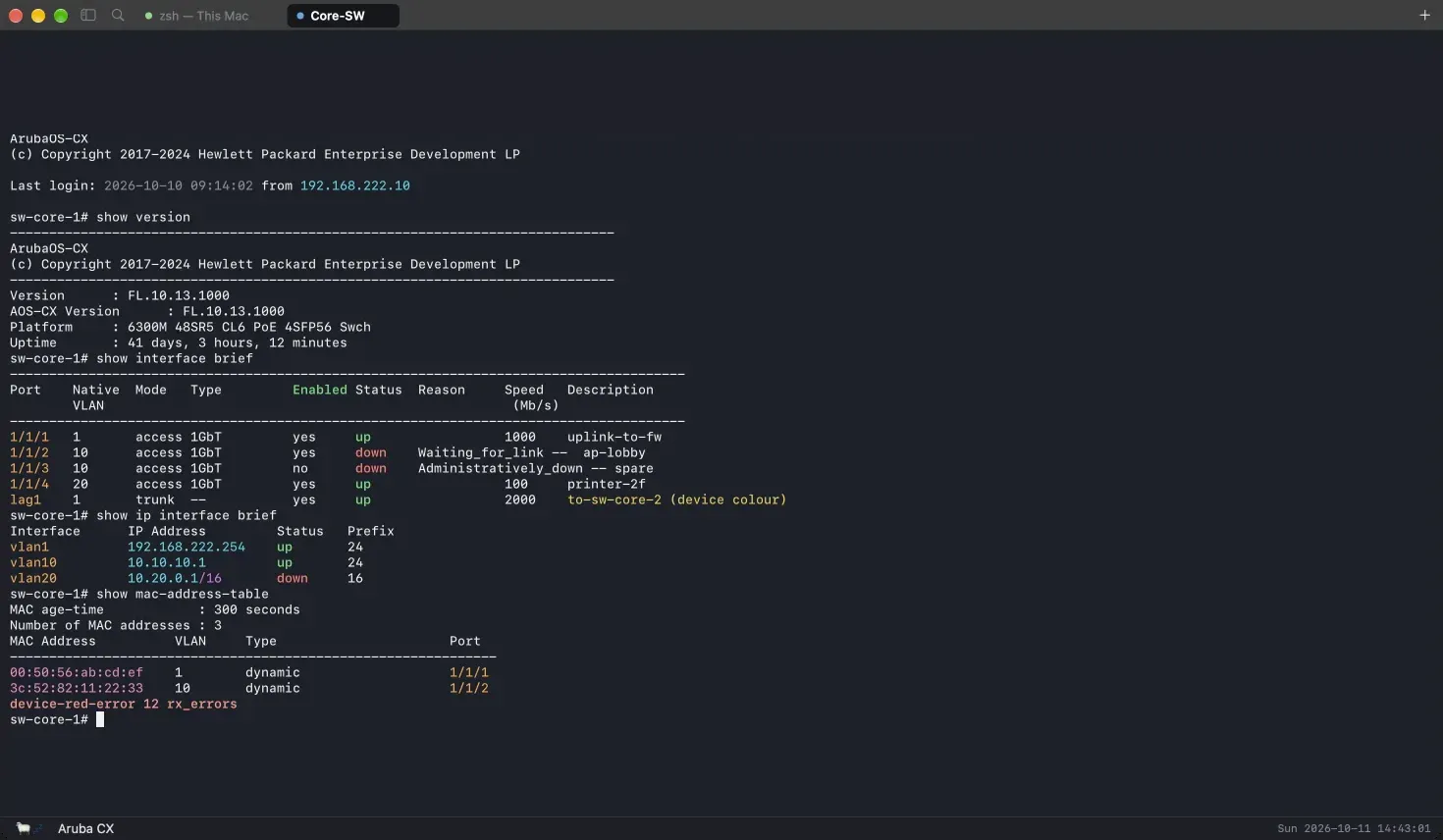The width and height of the screenshot is (1443, 840).
Task: Click the uplink-to-fw description
Action: tap(615, 437)
